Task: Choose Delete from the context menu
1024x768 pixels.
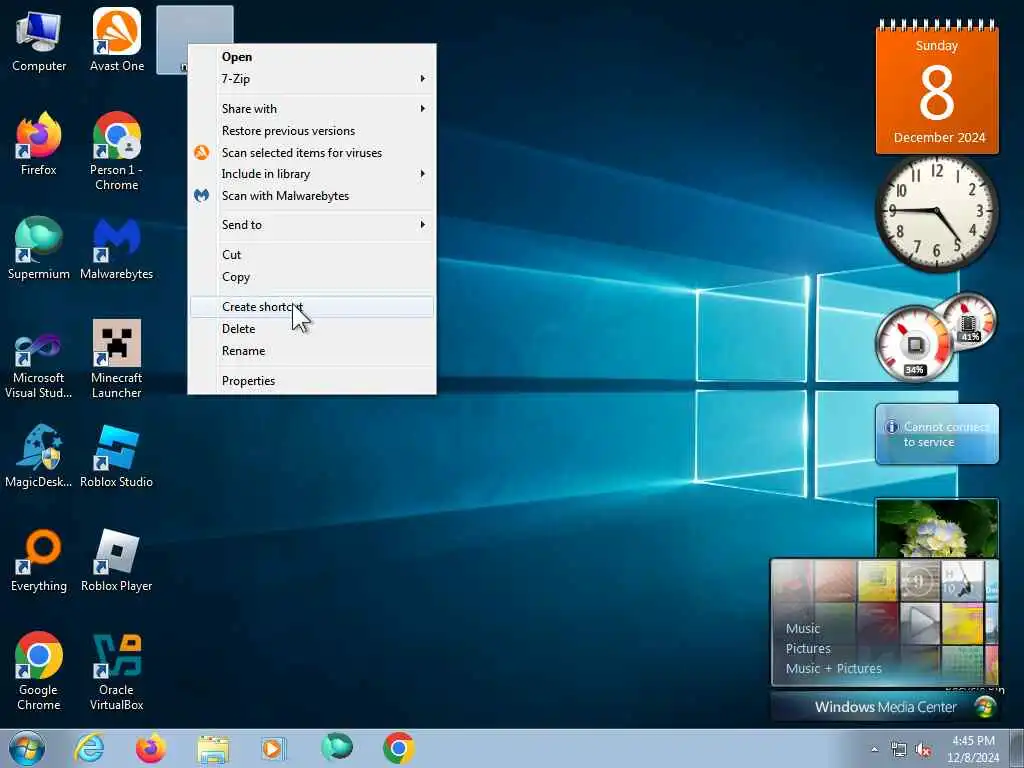Action: (x=312, y=328)
